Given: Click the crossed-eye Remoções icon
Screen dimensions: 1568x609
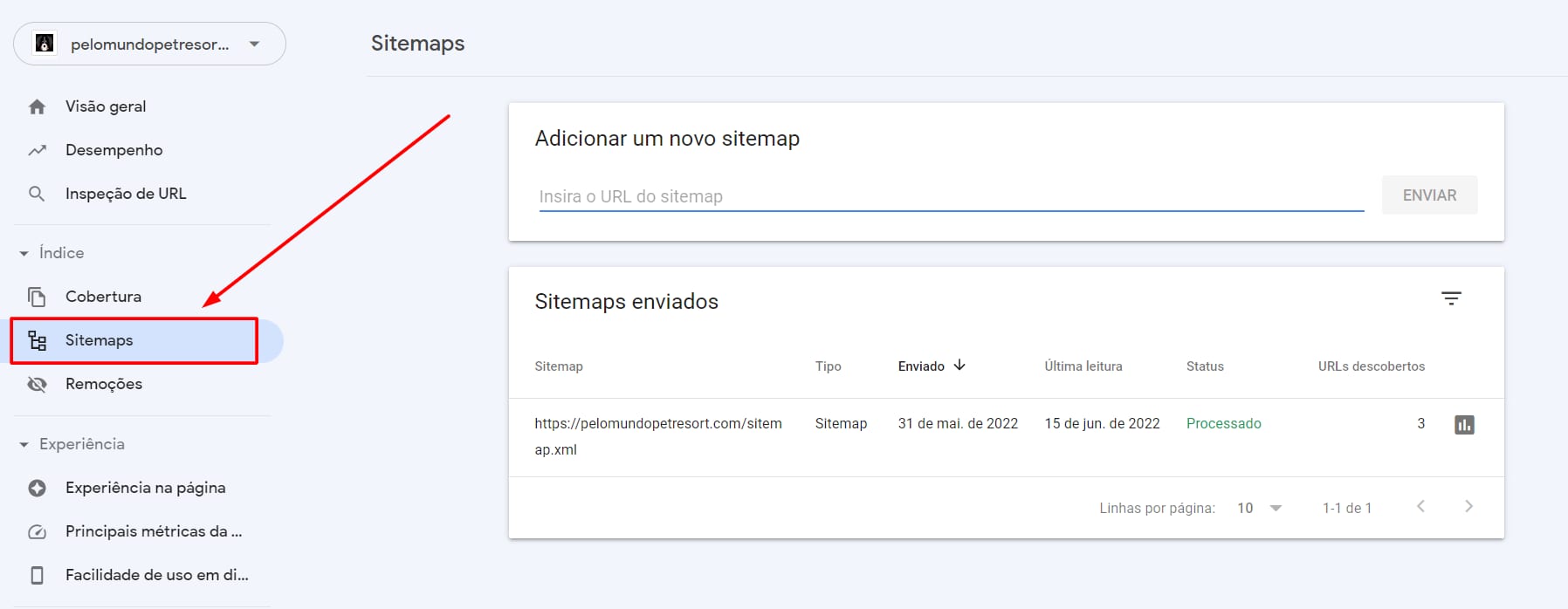Looking at the screenshot, I should tap(37, 384).
